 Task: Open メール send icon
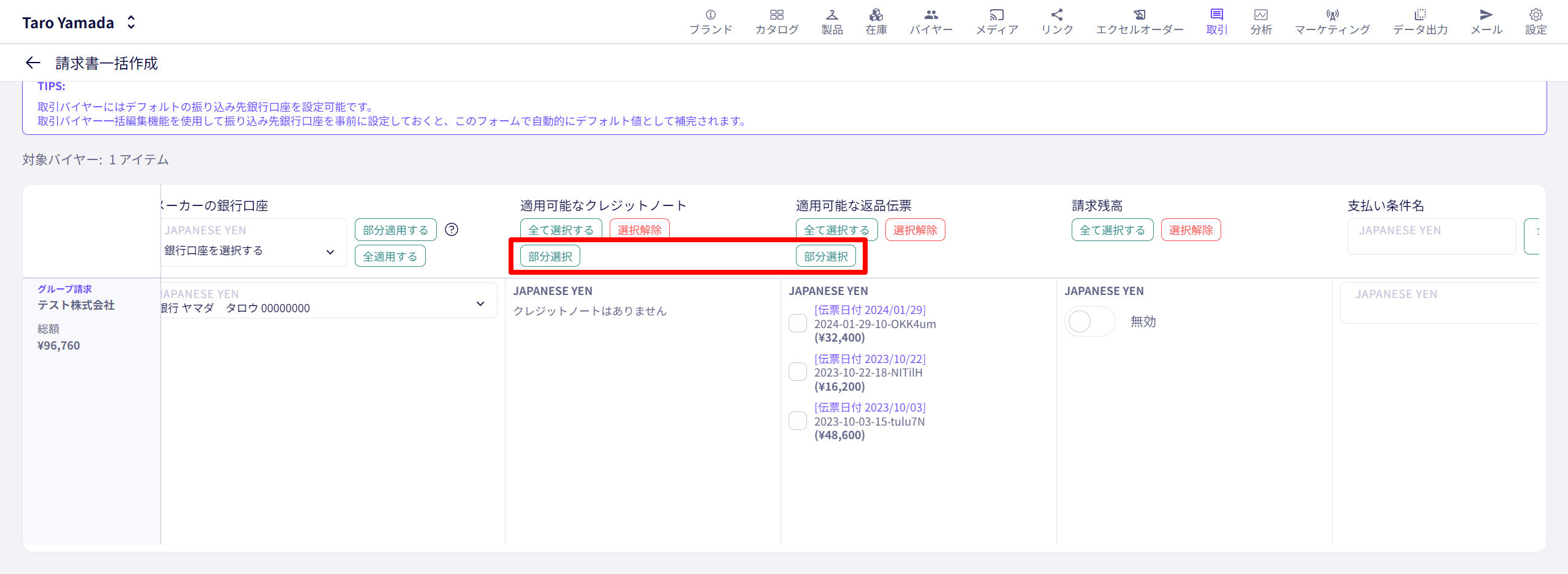(x=1486, y=15)
